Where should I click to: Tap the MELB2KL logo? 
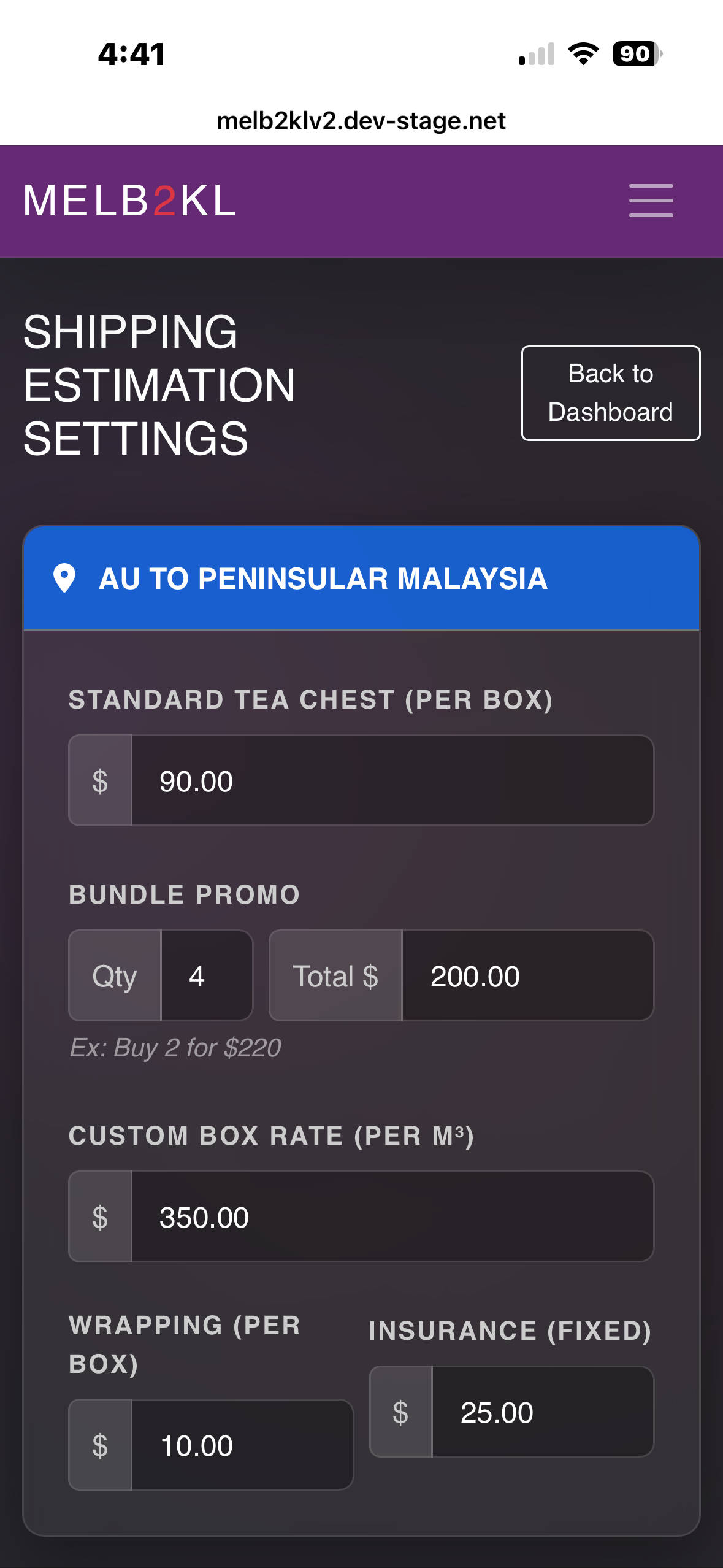130,201
